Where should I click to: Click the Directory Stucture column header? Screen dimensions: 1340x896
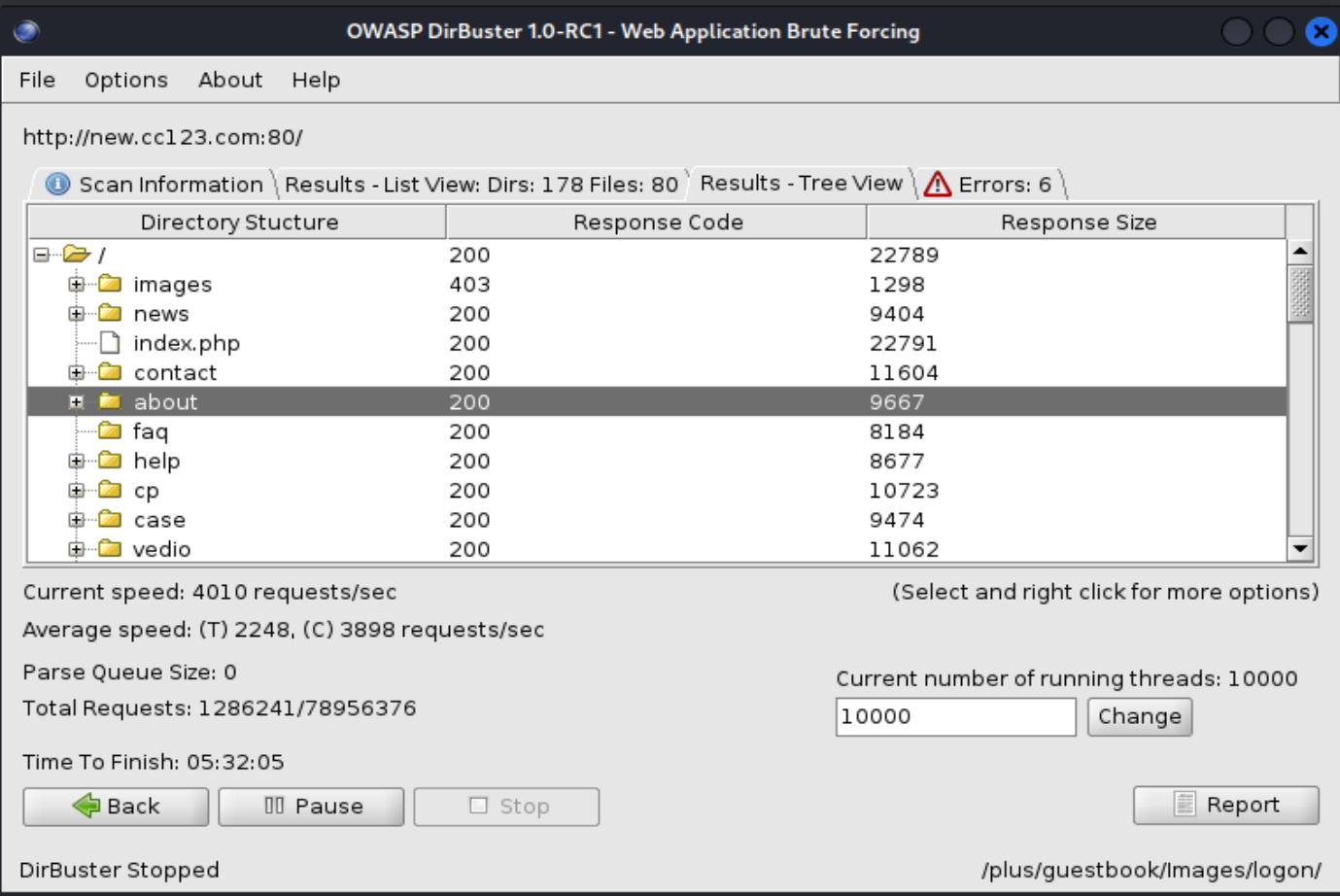pyautogui.click(x=238, y=222)
